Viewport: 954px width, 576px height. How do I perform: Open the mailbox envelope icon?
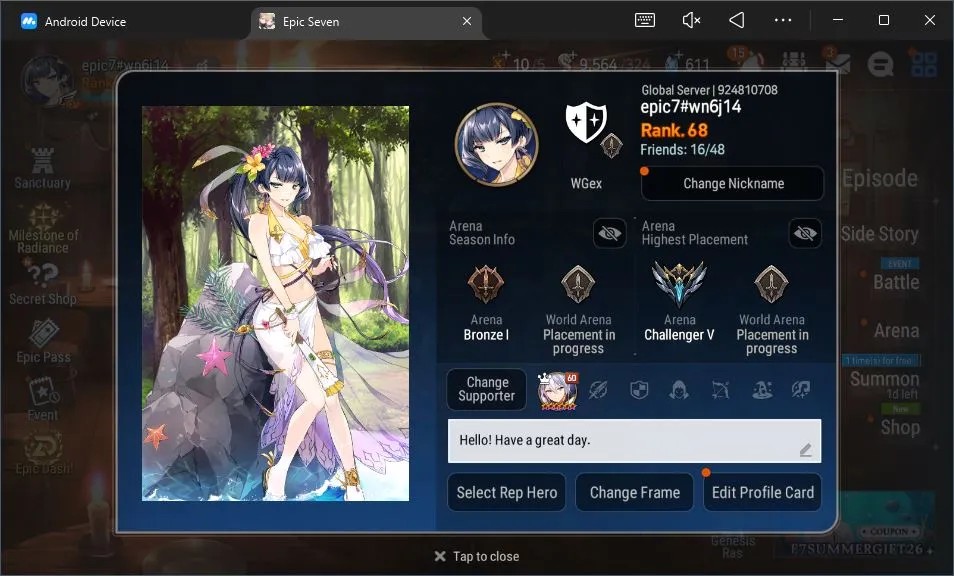pos(838,62)
